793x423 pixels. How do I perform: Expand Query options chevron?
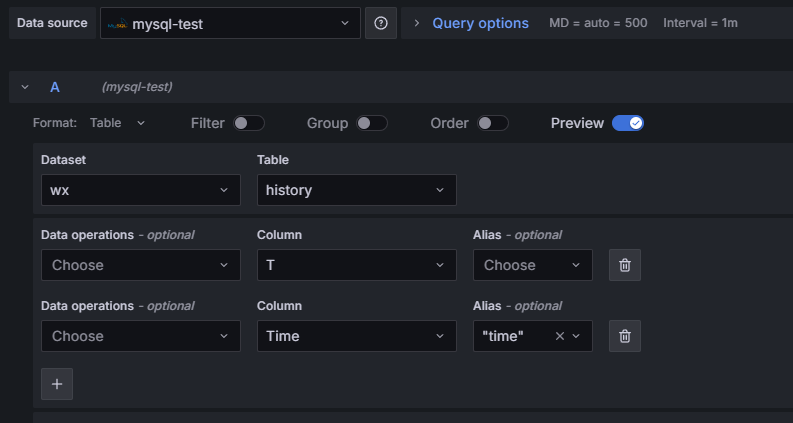[417, 23]
